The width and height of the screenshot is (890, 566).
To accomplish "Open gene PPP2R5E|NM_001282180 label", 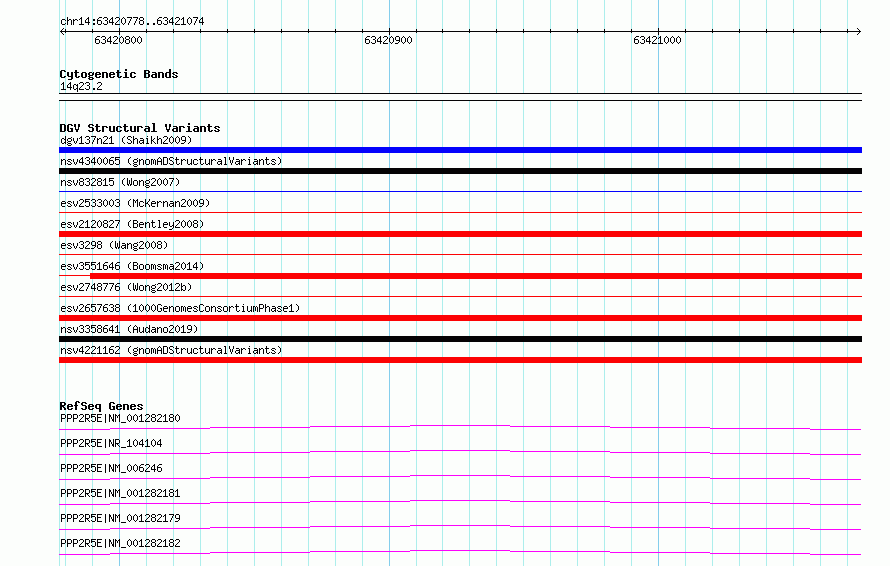I will coord(120,418).
